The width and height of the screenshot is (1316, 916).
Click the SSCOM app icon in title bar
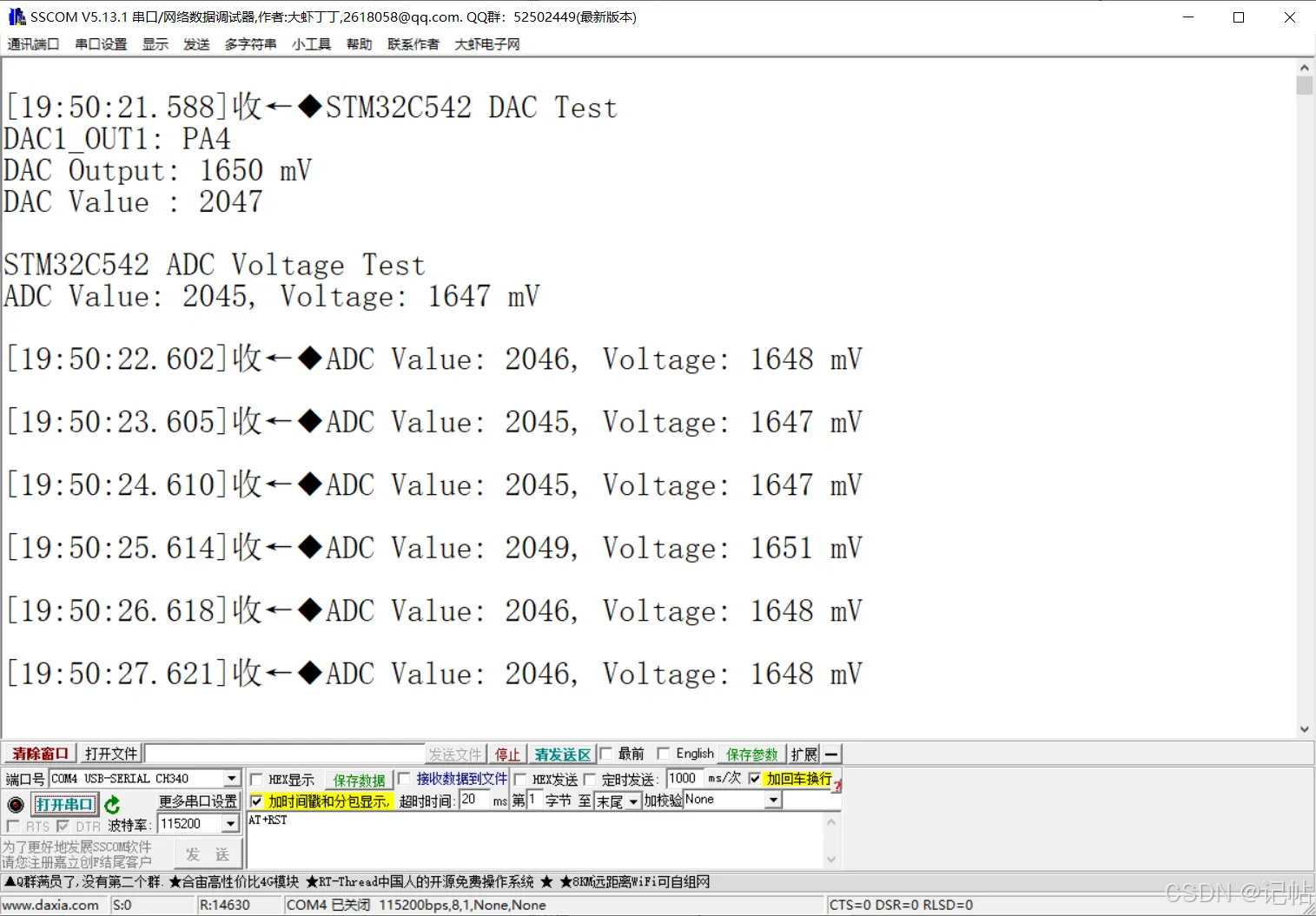coord(17,16)
